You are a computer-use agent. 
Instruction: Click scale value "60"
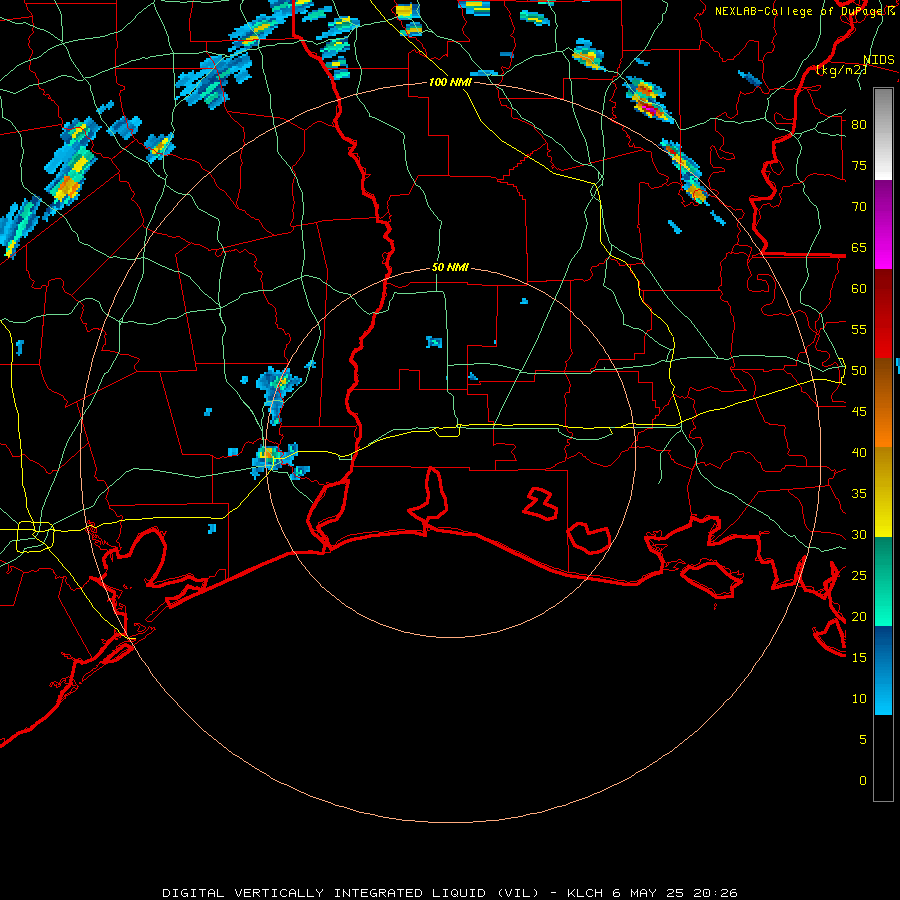pos(859,289)
